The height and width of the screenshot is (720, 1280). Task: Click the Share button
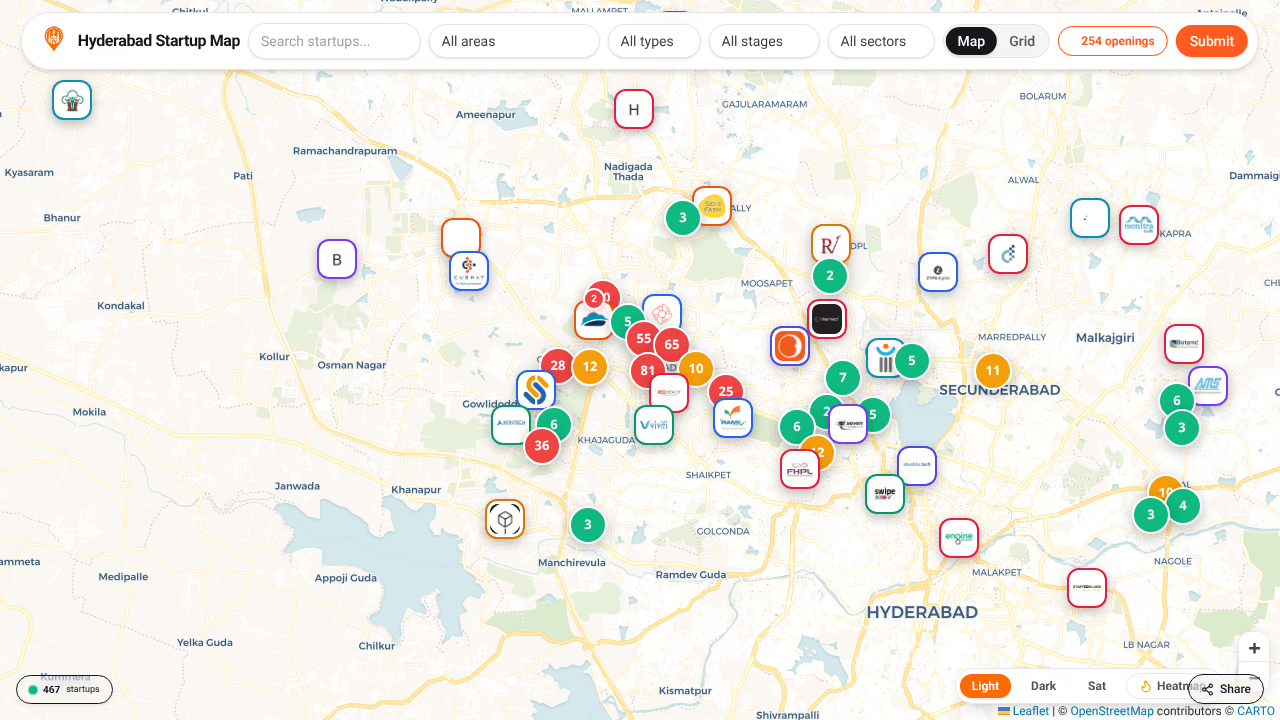[1226, 689]
